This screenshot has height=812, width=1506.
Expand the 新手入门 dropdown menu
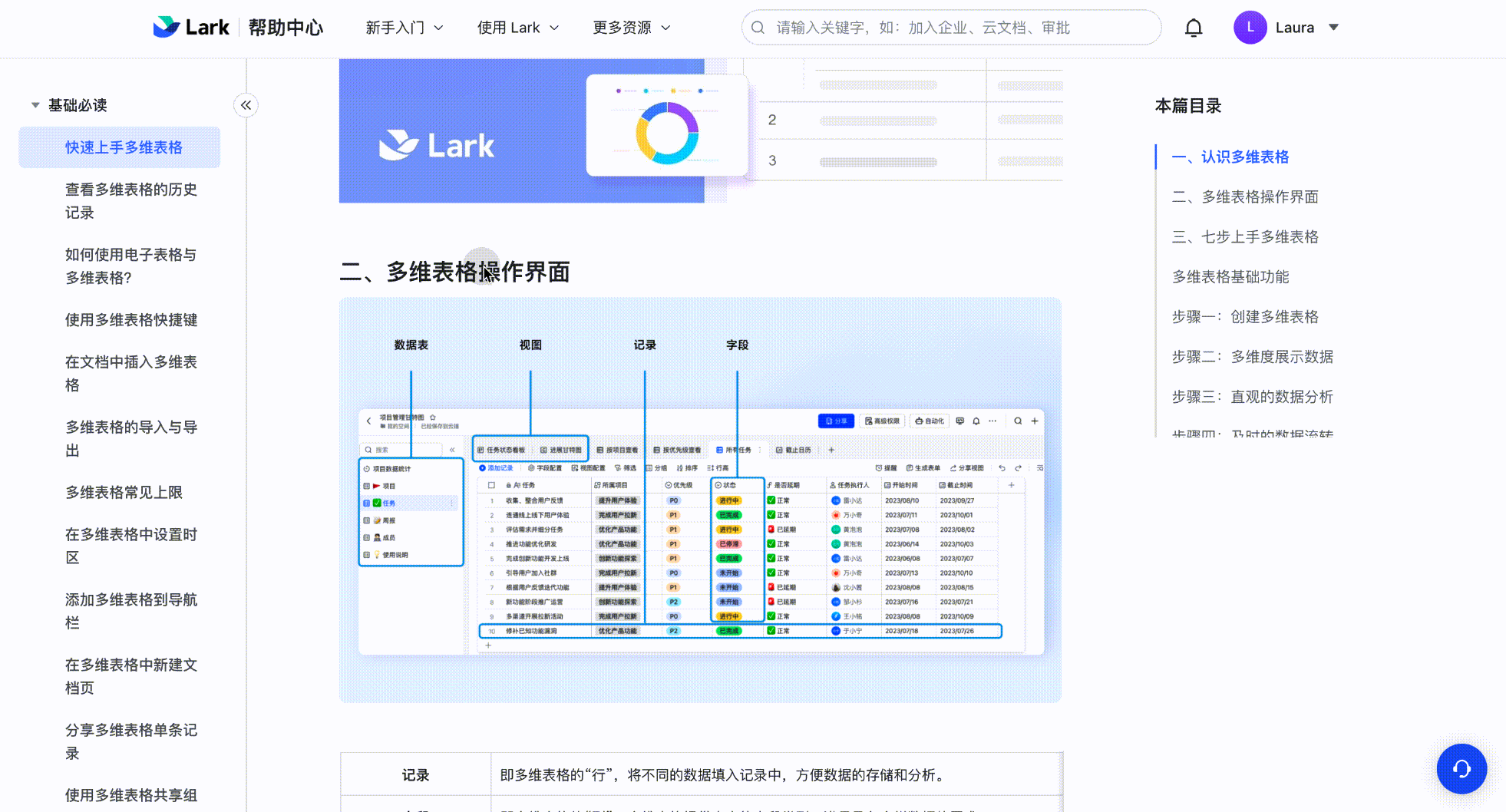[x=405, y=27]
